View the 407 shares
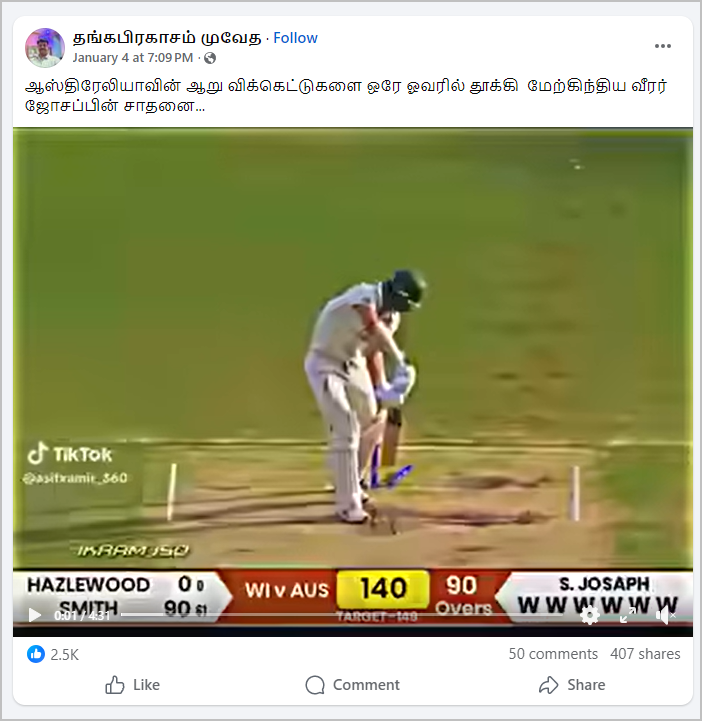 [645, 654]
